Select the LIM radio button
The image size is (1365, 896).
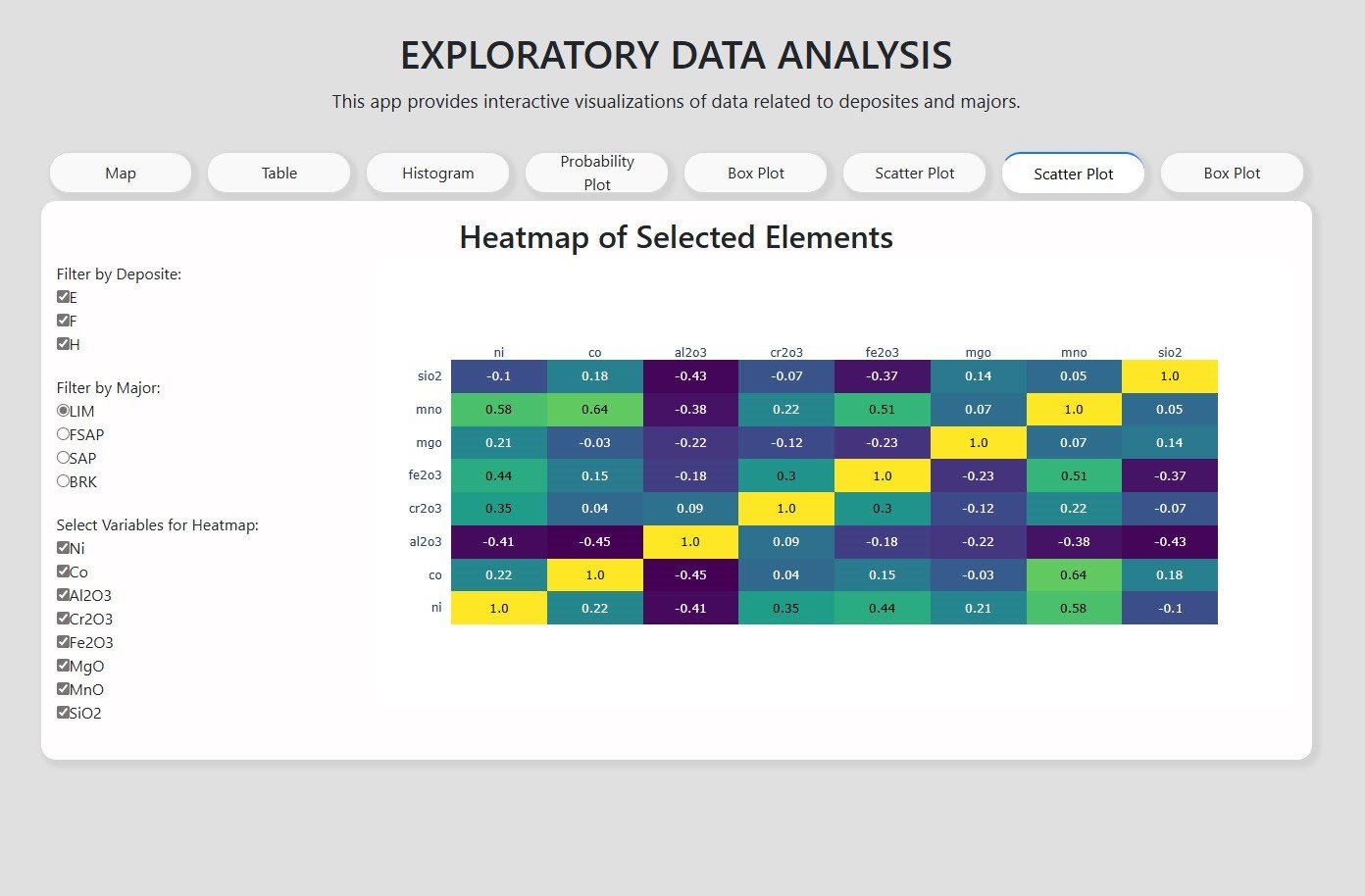tap(64, 411)
